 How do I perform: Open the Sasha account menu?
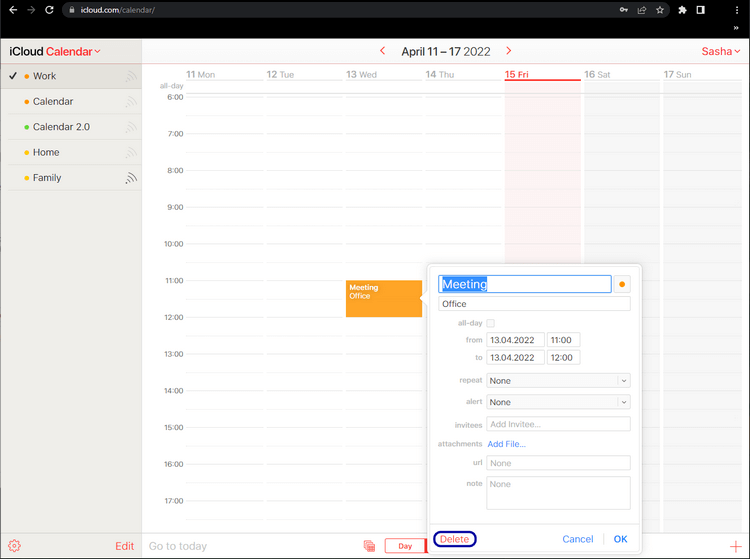(720, 51)
